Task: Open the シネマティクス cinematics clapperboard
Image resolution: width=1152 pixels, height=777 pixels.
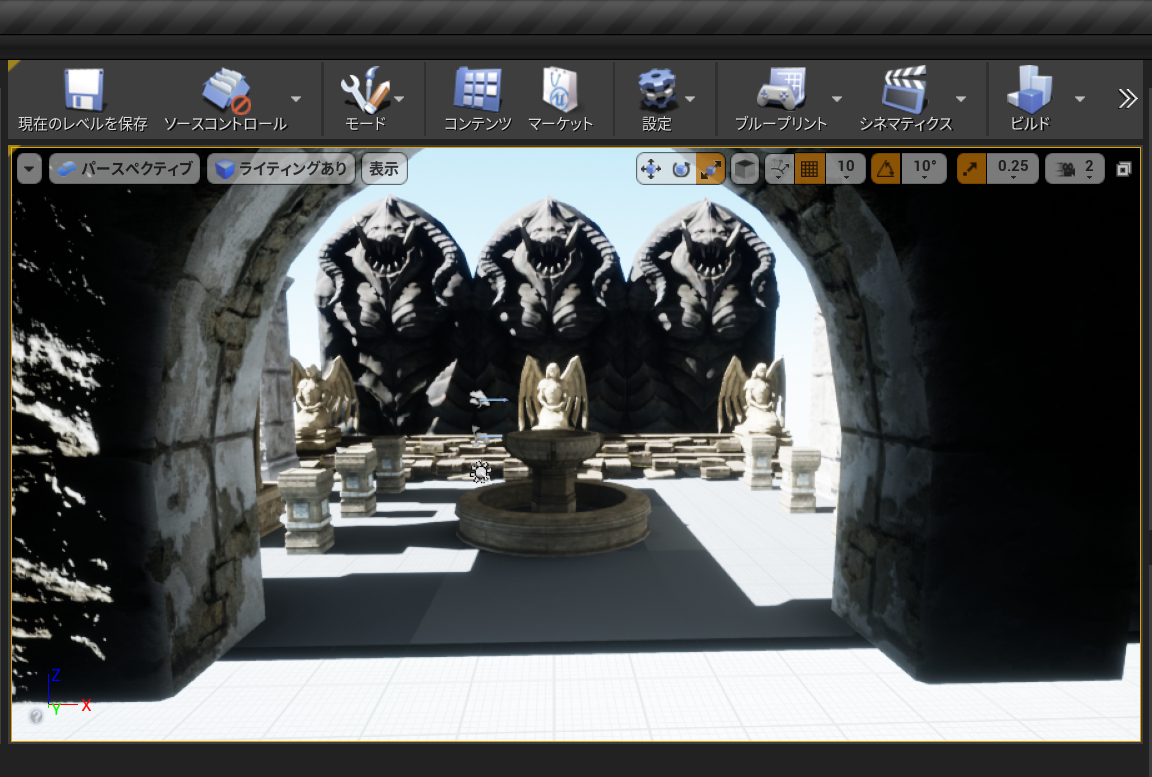Action: click(905, 99)
